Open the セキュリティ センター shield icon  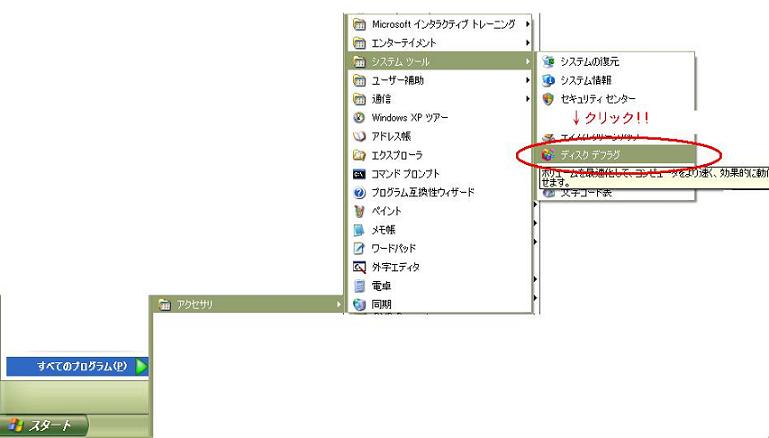[x=548, y=99]
